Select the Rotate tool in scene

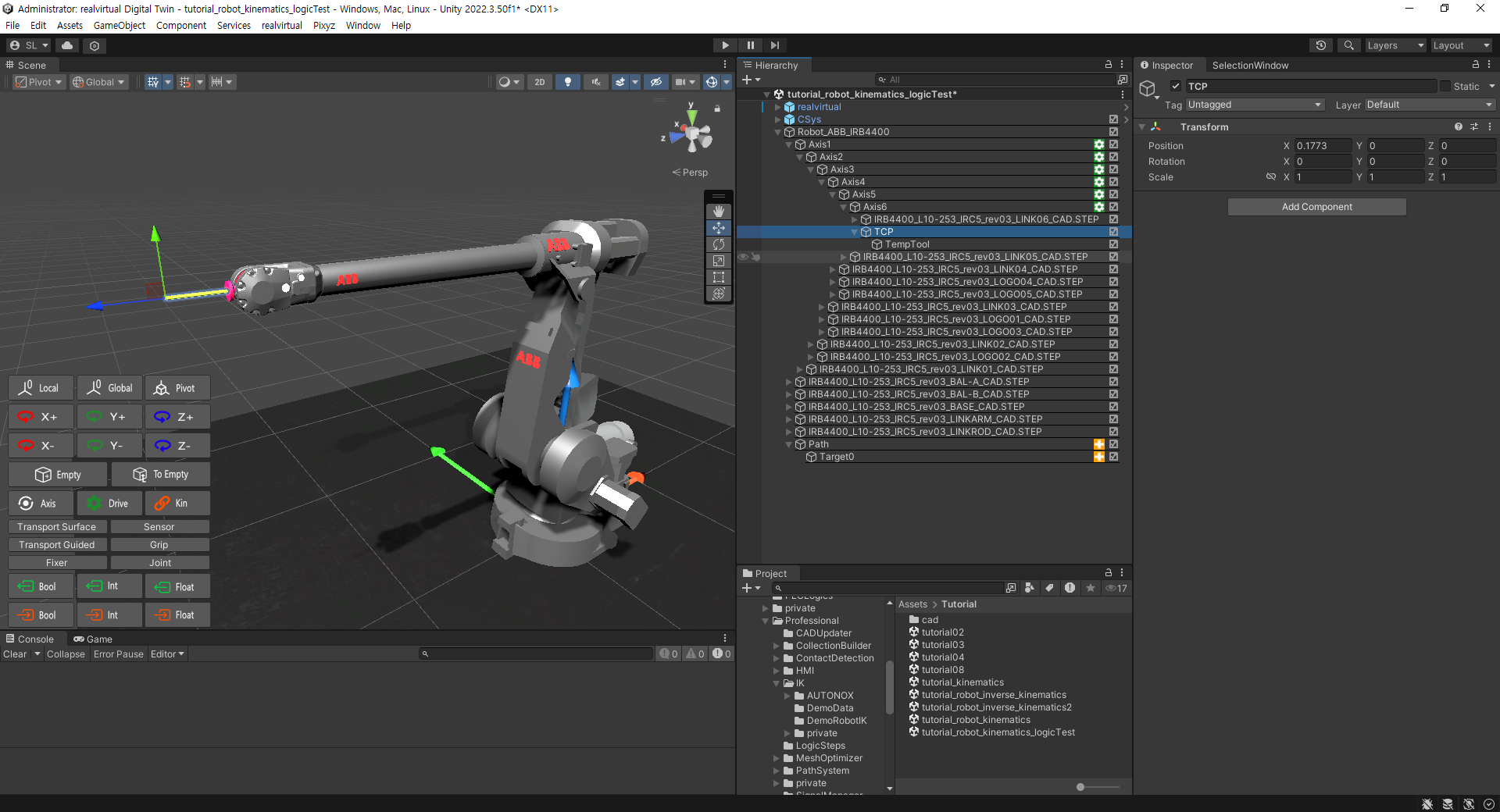coord(719,244)
